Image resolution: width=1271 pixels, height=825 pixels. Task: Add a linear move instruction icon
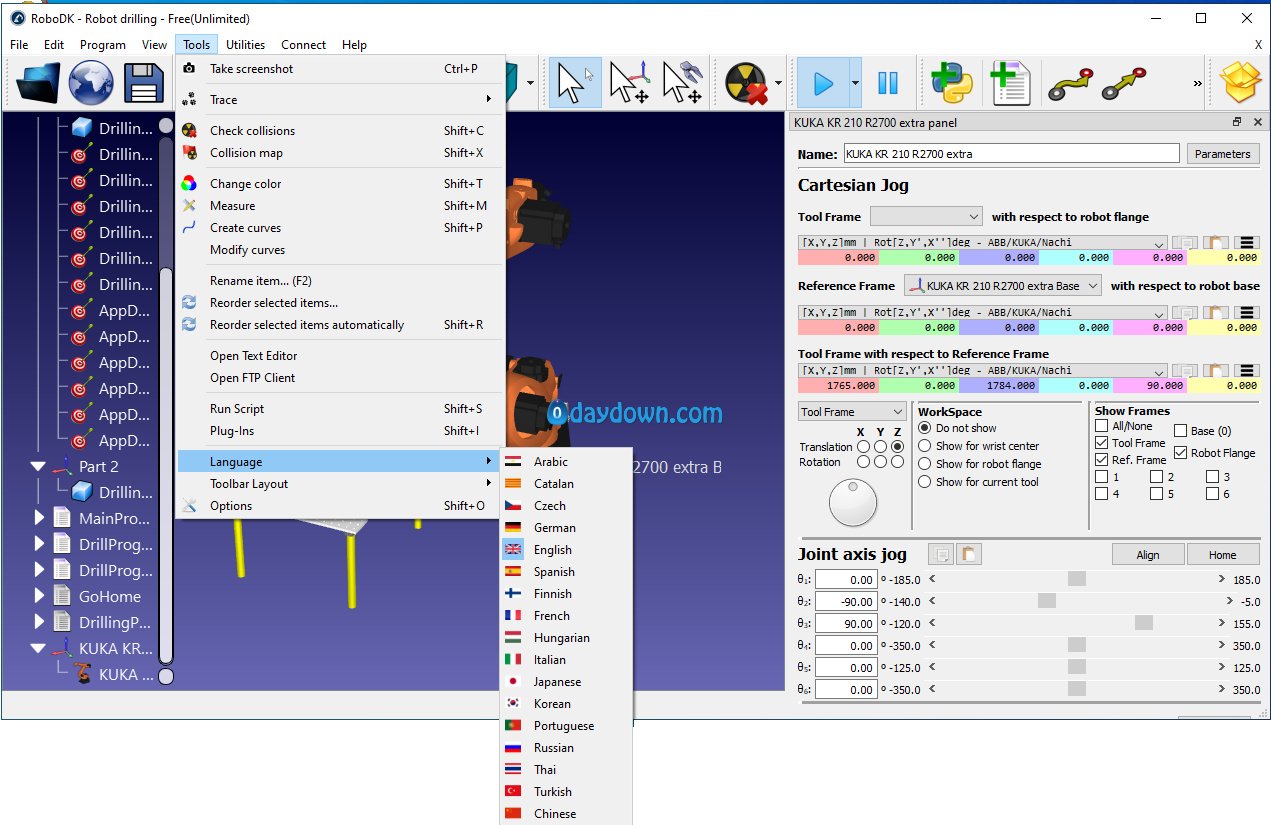coord(1123,83)
